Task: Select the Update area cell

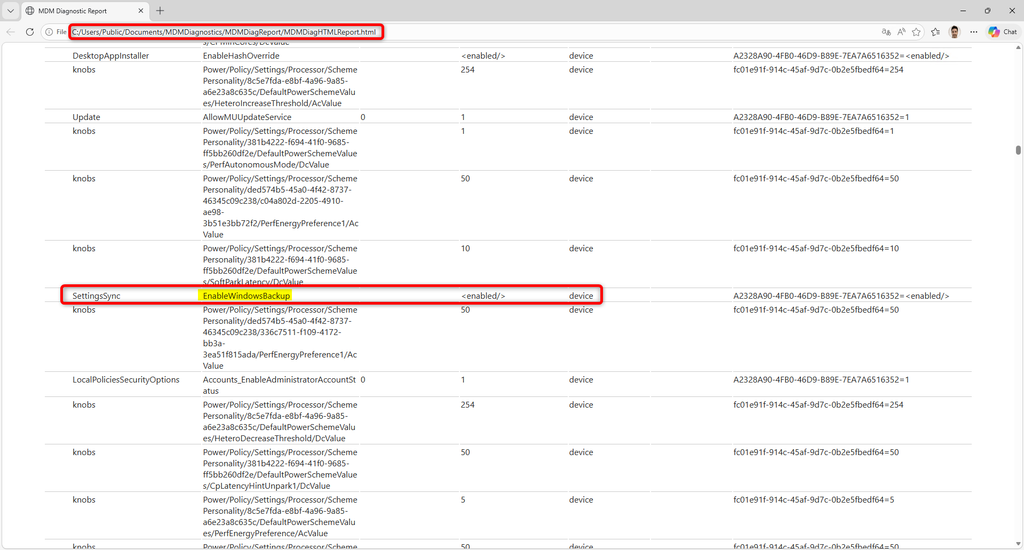Action: 86,117
